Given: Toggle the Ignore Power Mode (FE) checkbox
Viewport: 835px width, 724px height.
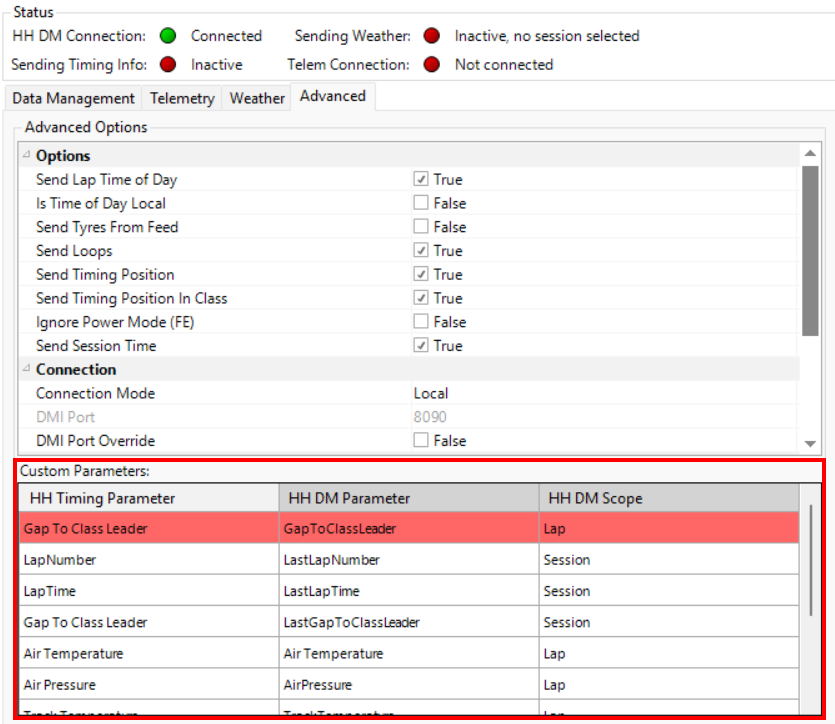Looking at the screenshot, I should tap(422, 322).
